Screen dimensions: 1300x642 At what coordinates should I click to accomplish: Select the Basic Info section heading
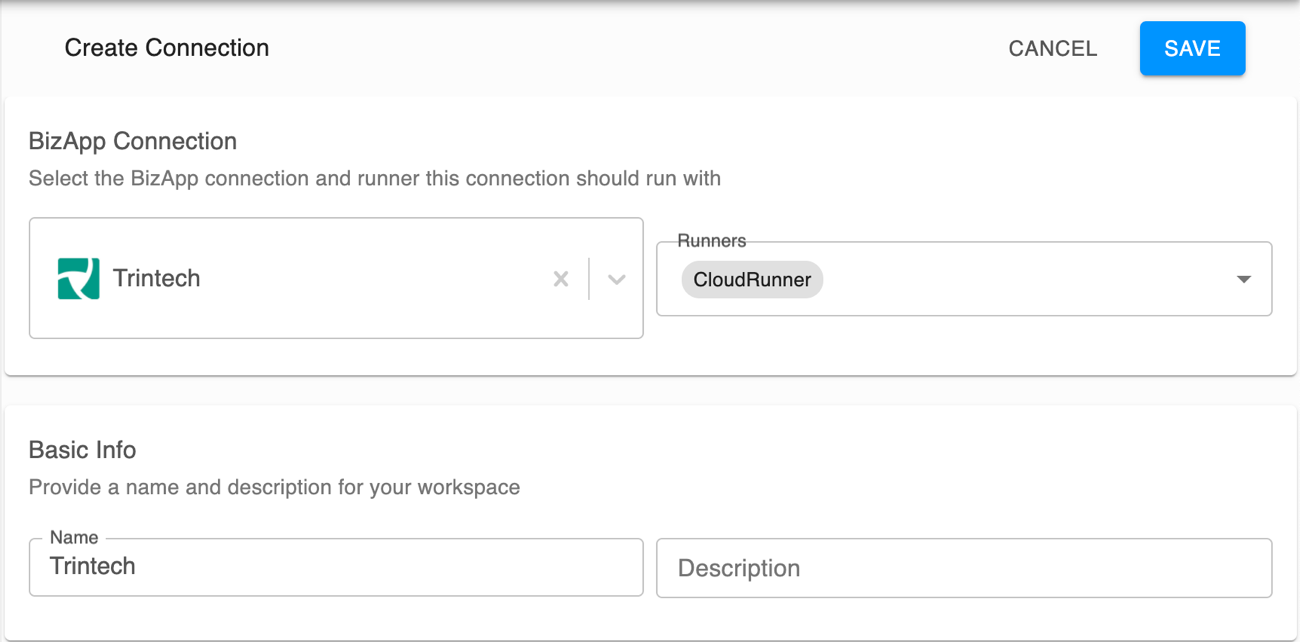82,450
